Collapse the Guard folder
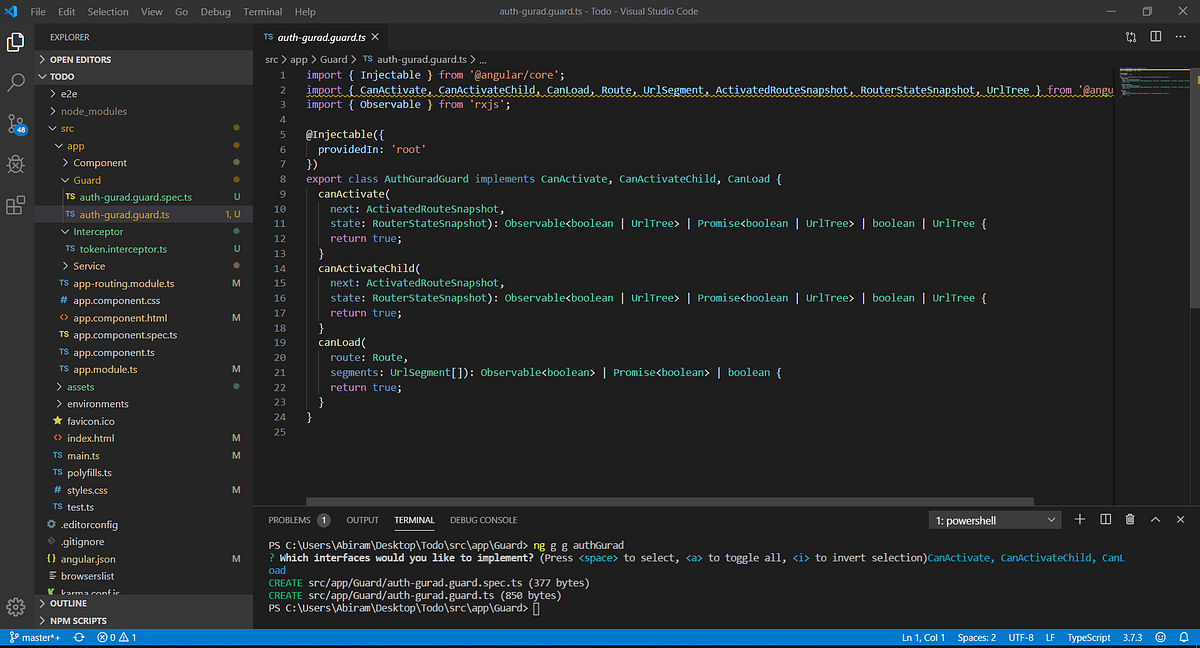 click(86, 180)
